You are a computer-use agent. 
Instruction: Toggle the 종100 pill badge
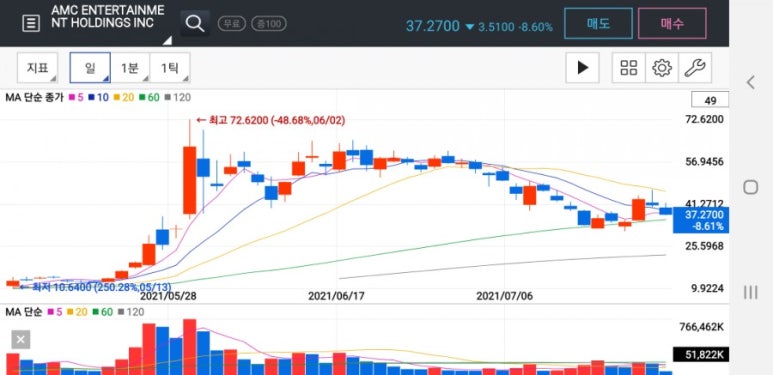click(269, 24)
